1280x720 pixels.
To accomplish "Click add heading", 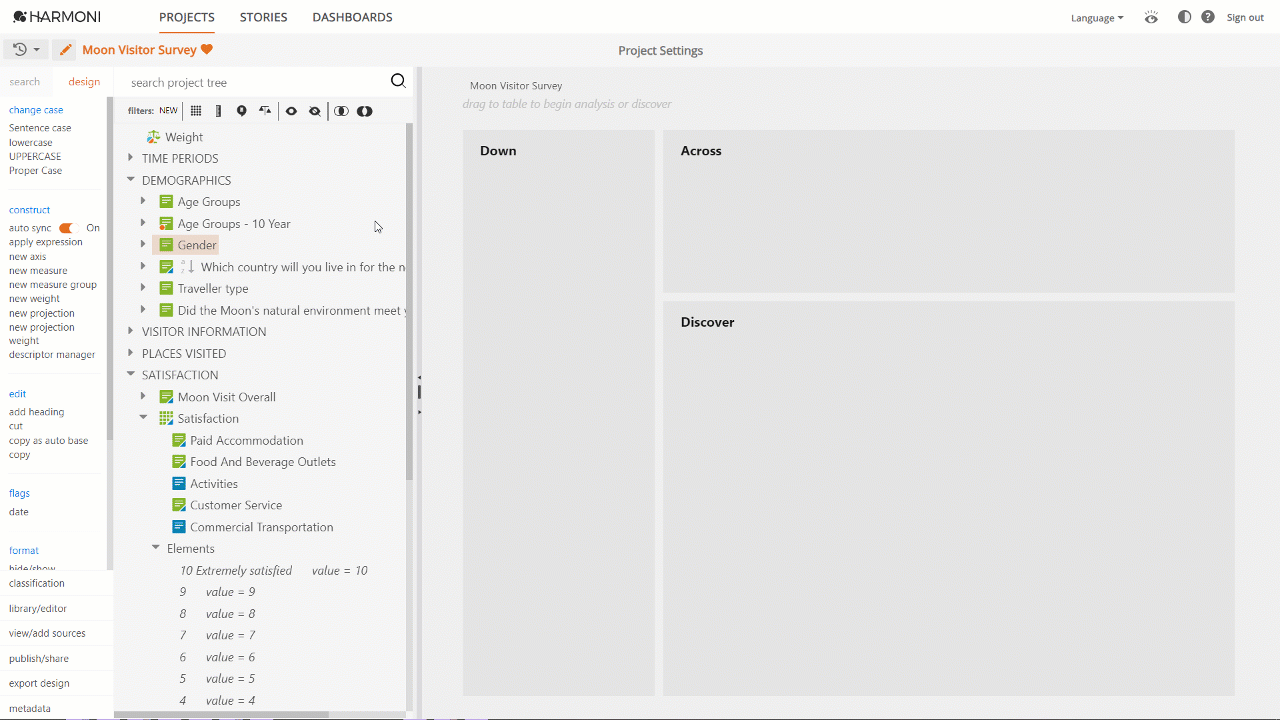I will (x=36, y=412).
